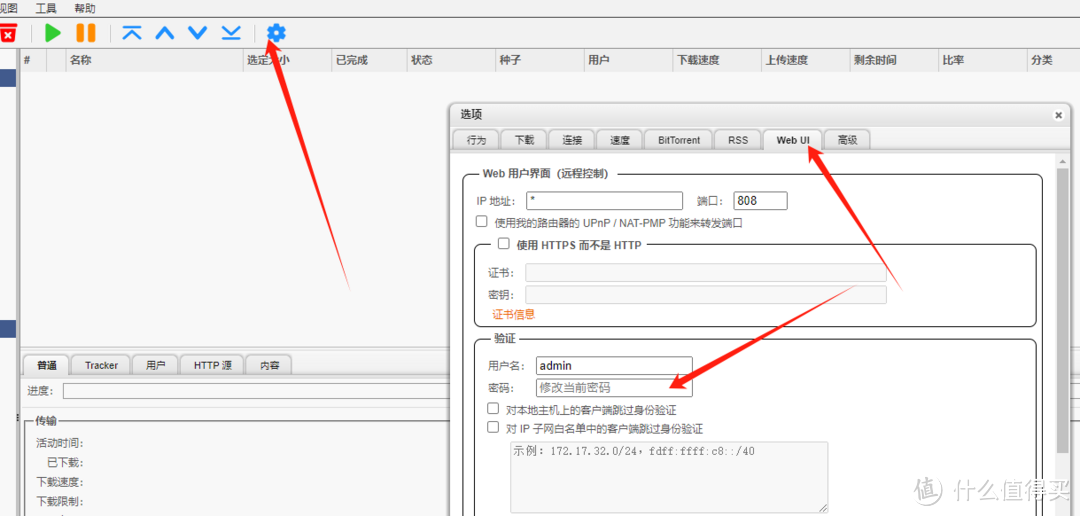The height and width of the screenshot is (516, 1080).
Task: Sort by the 比率 column header
Action: coord(982,60)
